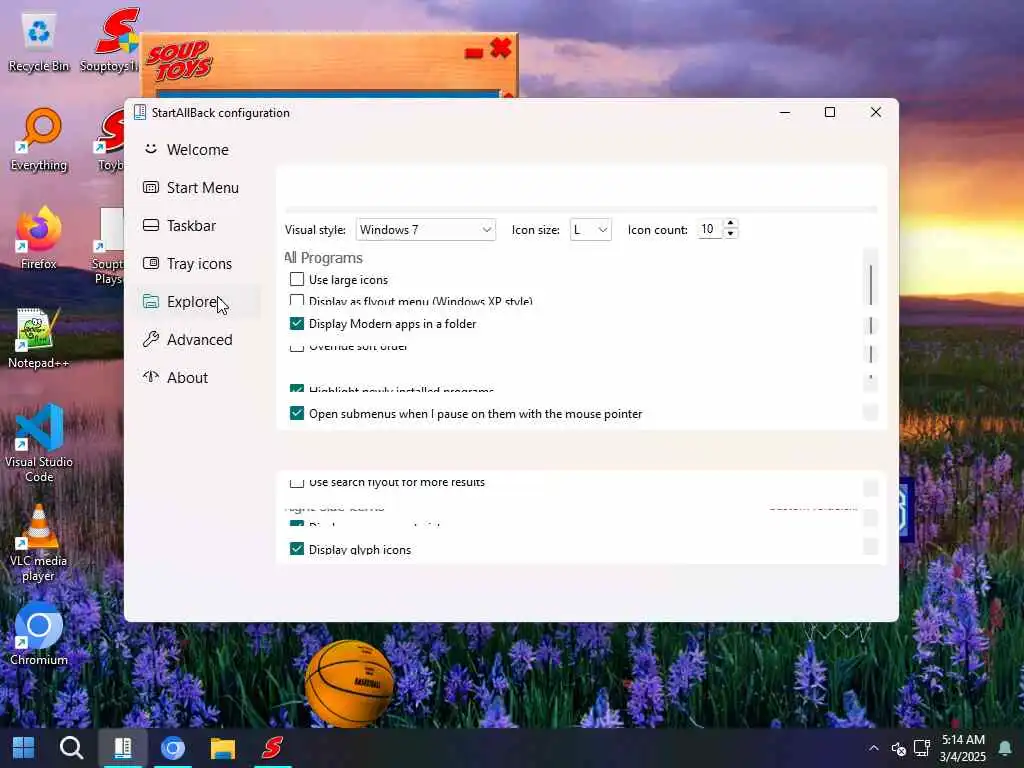Click the Tray icons sidebar icon
Image resolution: width=1024 pixels, height=768 pixels.
151,263
